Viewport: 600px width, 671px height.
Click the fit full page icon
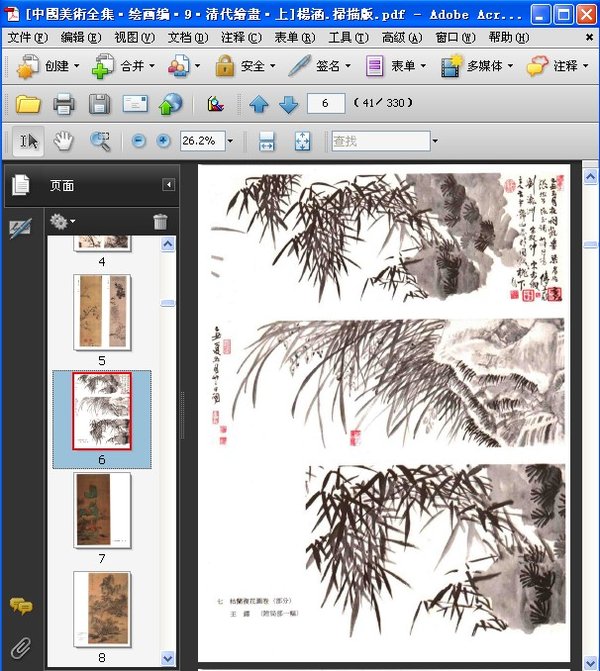point(303,142)
